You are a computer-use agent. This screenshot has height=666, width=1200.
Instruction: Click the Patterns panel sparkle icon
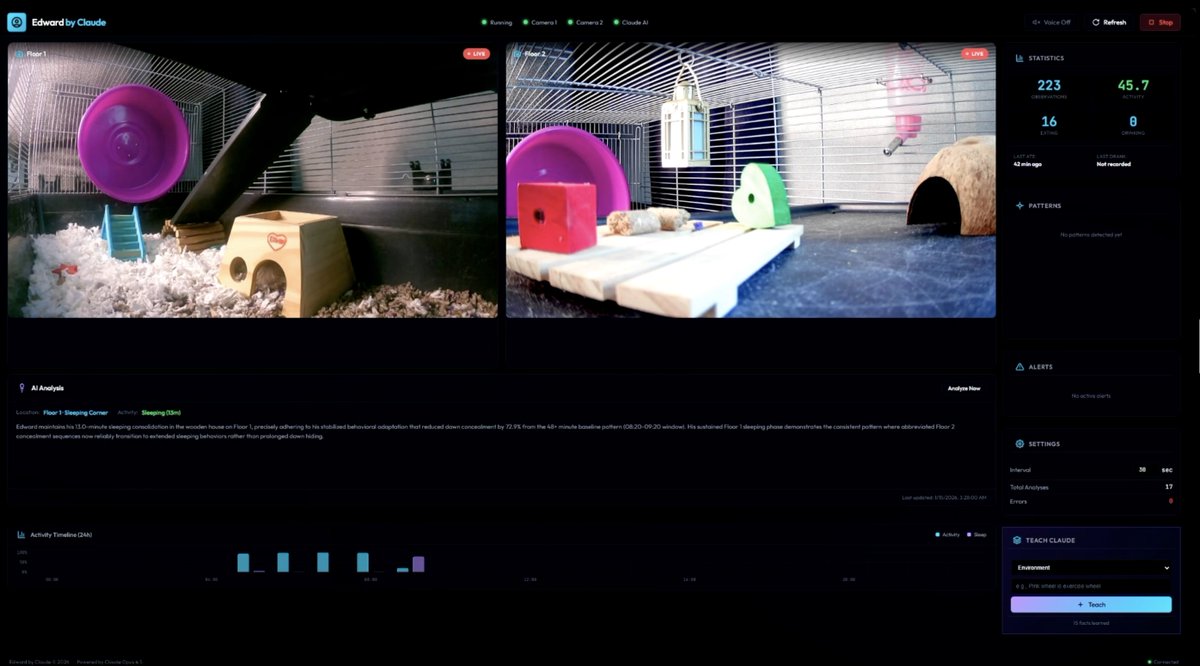coord(1019,206)
